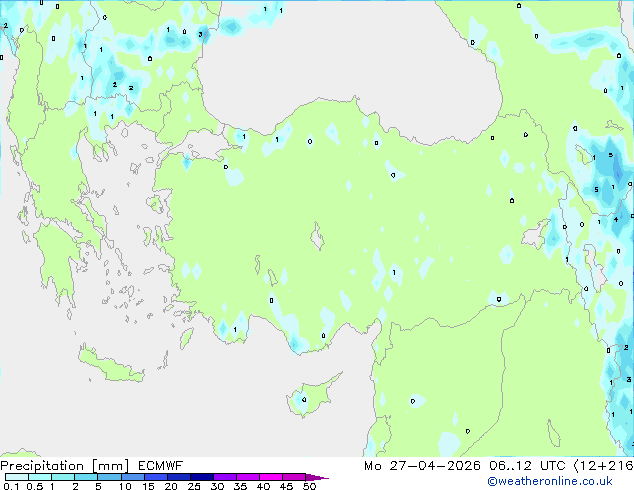Click the over-50 arrow tip of legend
The width and height of the screenshot is (634, 490).
(317, 477)
